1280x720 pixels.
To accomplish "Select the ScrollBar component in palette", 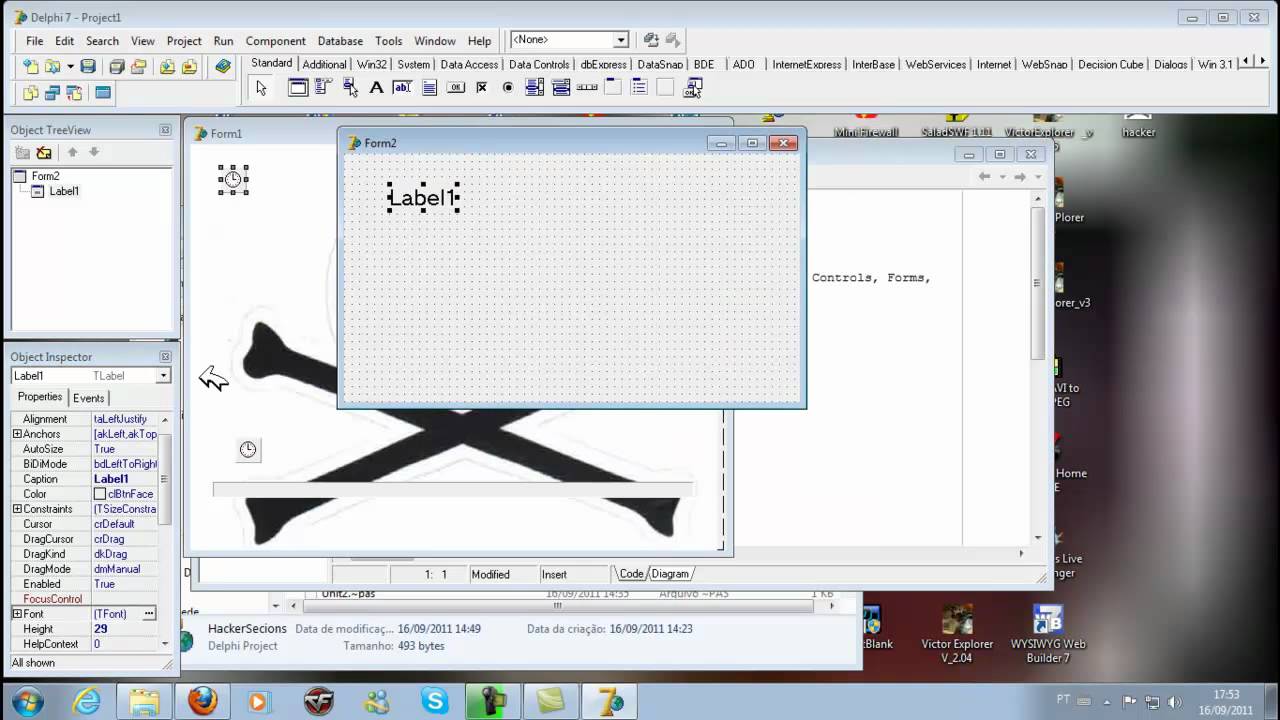I will click(587, 88).
